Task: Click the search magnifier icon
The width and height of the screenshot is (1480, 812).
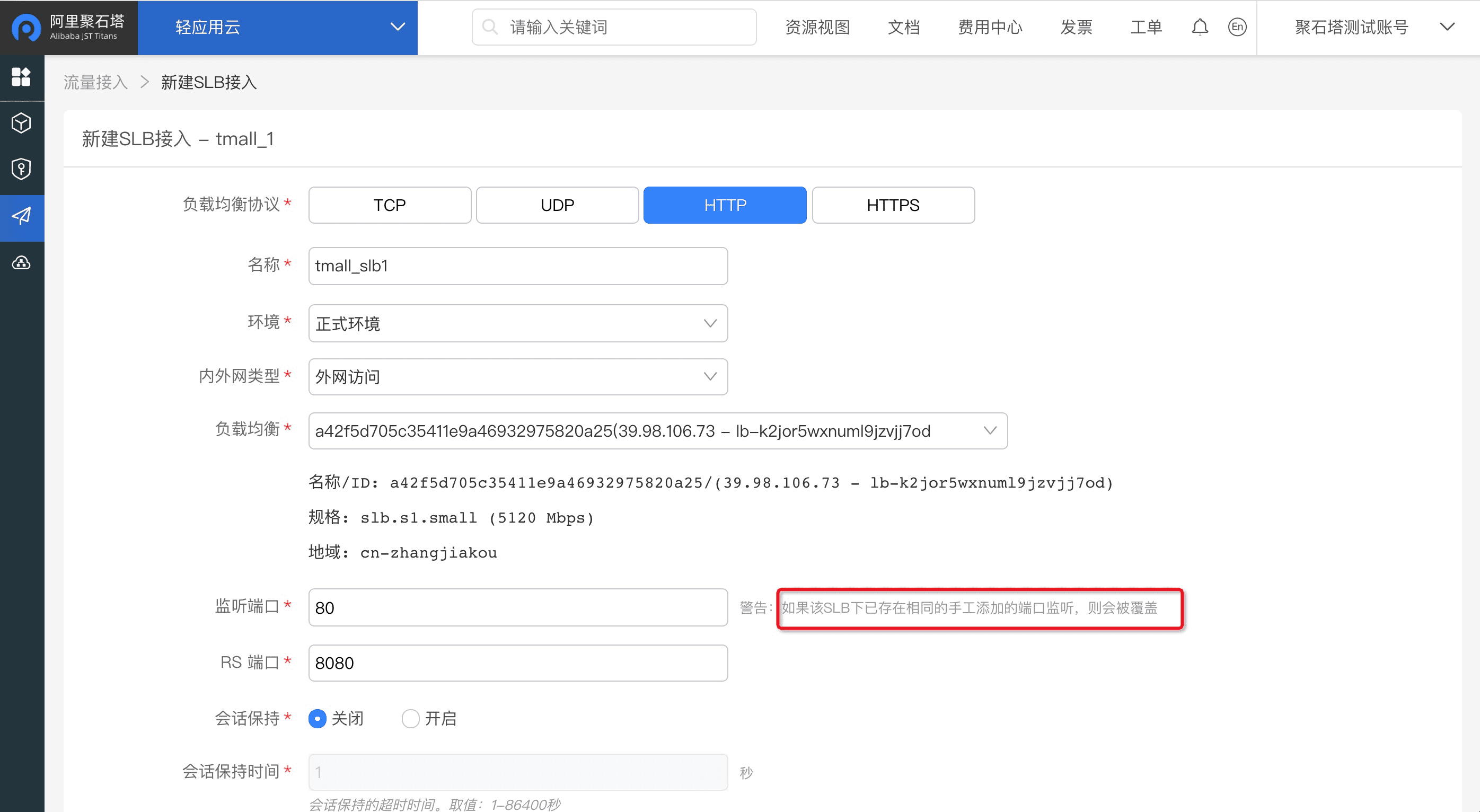Action: pyautogui.click(x=489, y=27)
